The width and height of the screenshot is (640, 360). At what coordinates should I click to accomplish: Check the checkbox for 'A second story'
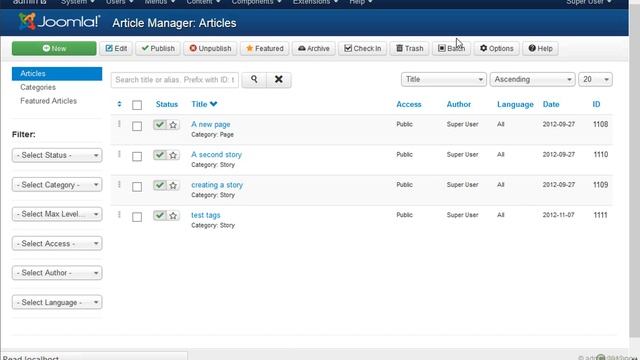point(137,156)
